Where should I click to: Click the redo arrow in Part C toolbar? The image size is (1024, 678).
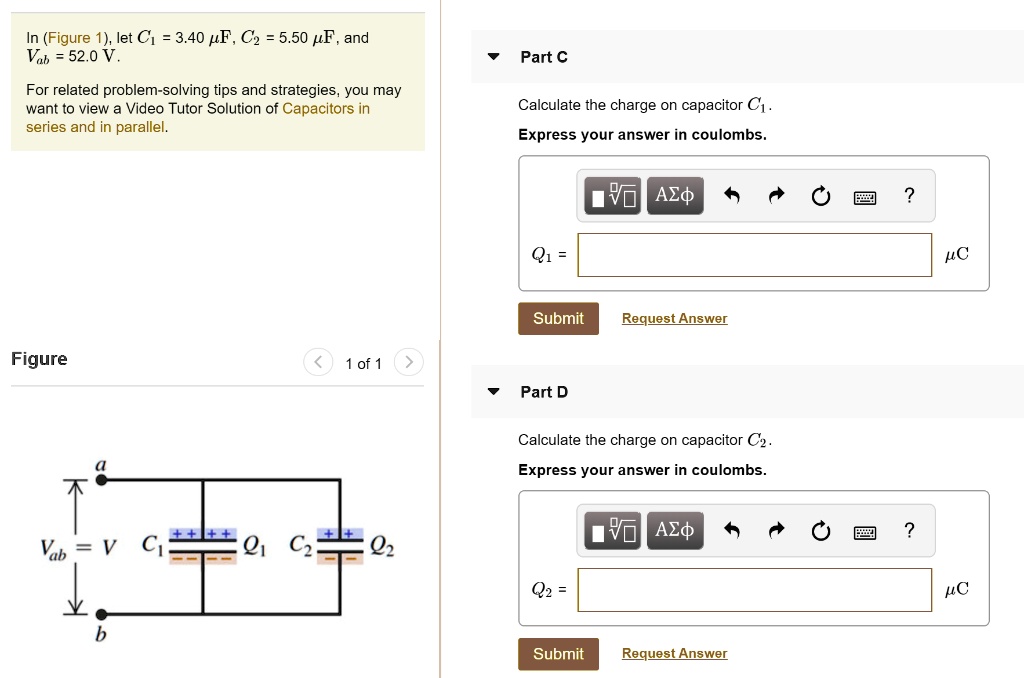coord(776,195)
